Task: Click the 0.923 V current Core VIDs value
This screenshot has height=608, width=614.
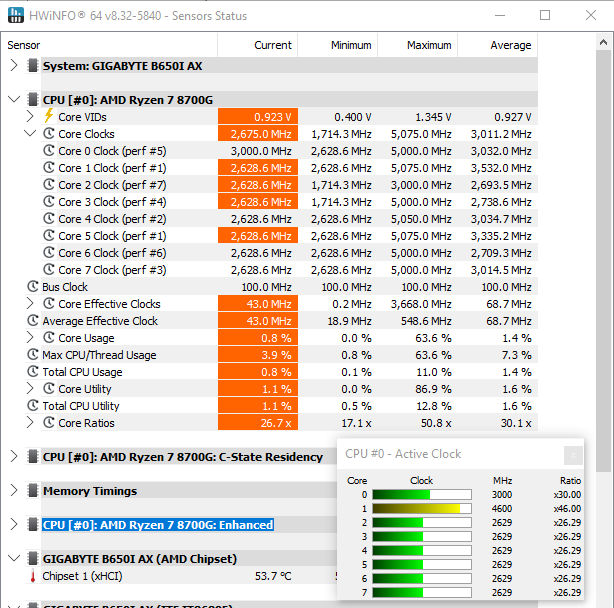Action: 258,117
